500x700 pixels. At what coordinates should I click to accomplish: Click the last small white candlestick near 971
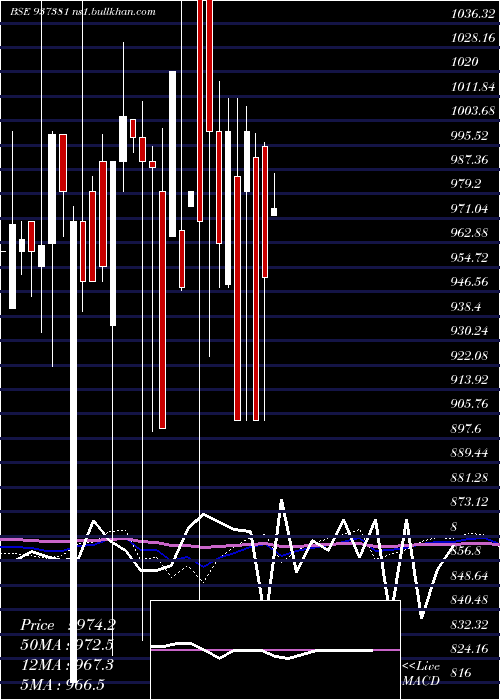coord(274,212)
